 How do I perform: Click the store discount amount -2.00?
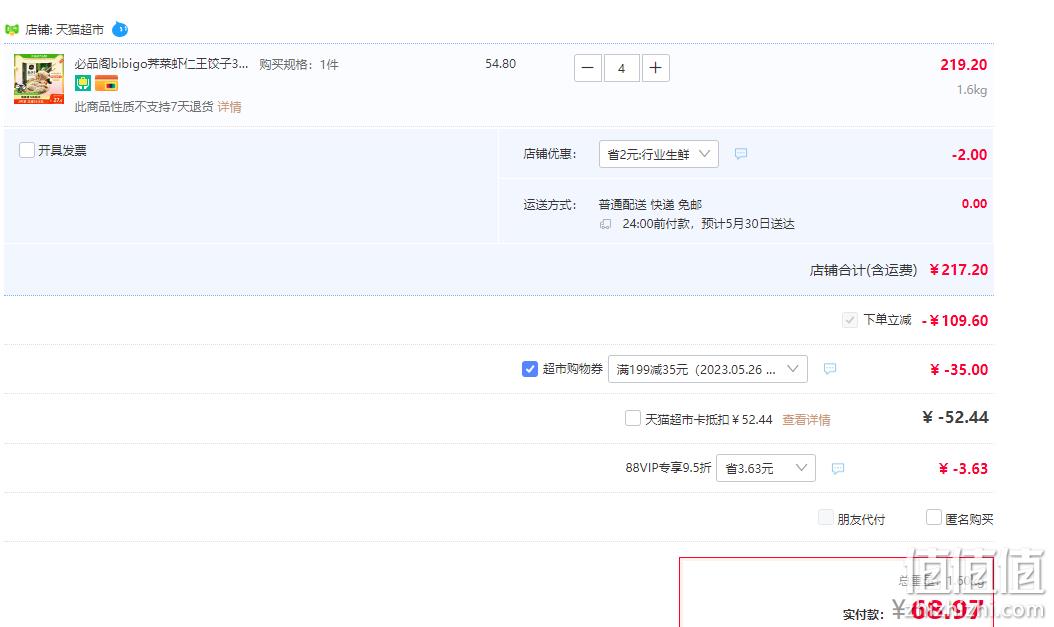point(969,155)
